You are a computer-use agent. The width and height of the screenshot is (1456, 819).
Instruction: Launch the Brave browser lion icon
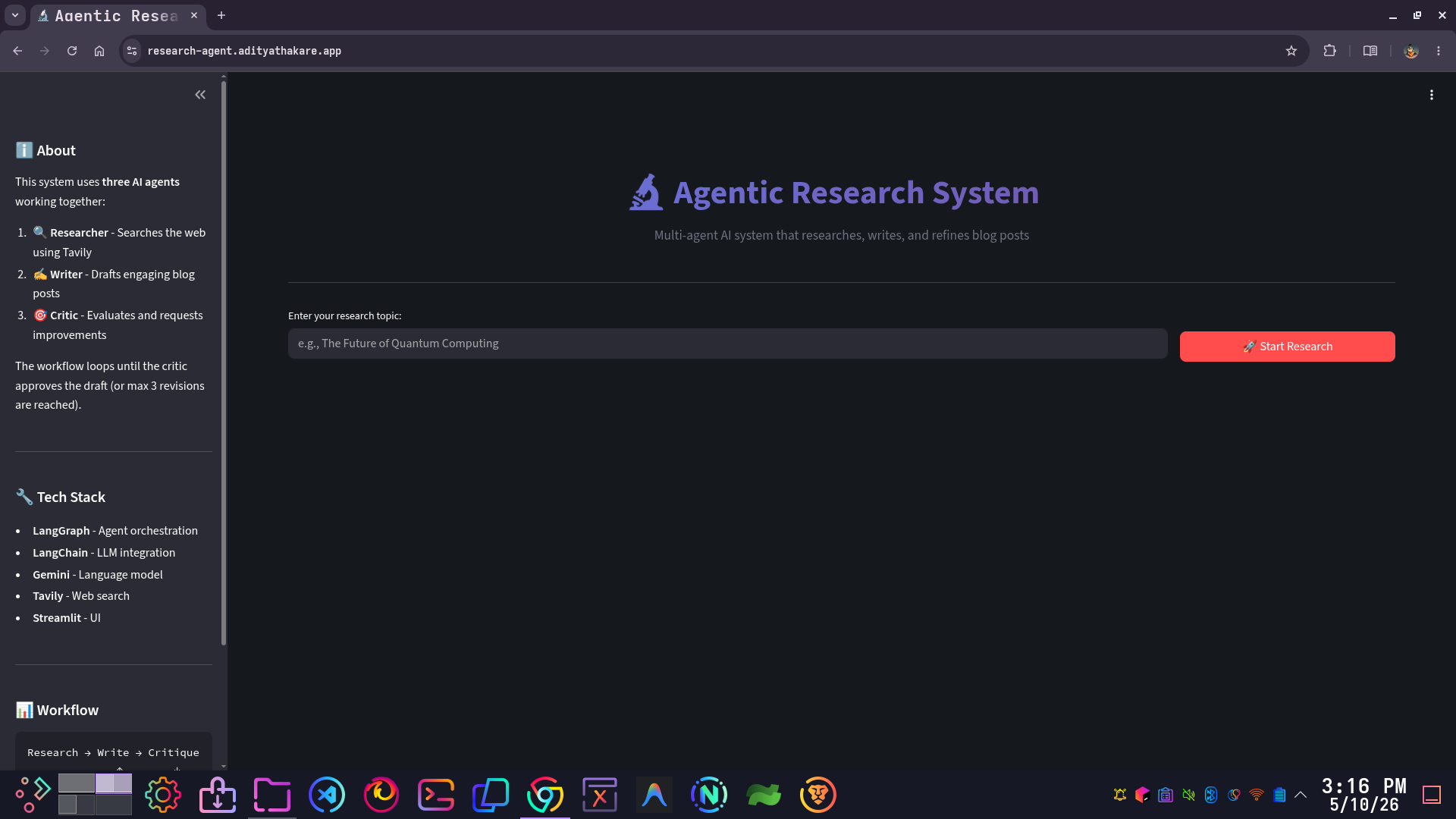coord(818,795)
